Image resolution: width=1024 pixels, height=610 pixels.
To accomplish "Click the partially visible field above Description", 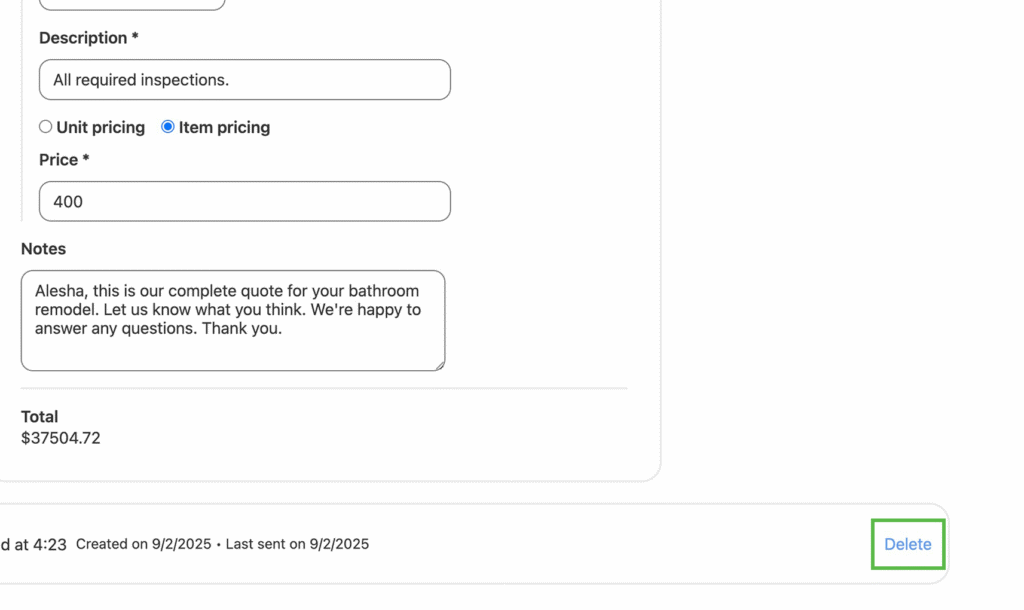I will [x=132, y=4].
